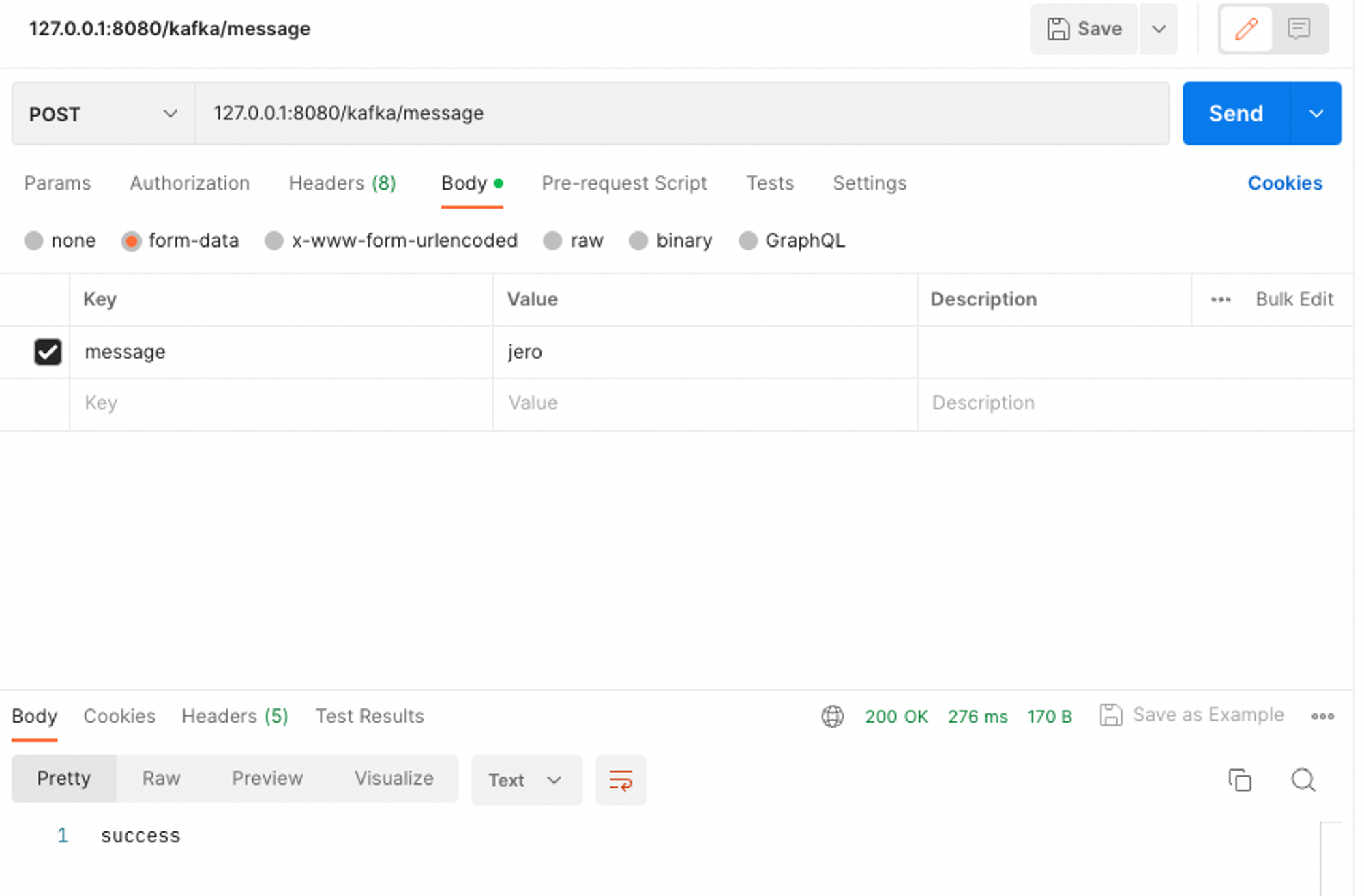
Task: Uncheck the message row checkbox
Action: pos(48,352)
